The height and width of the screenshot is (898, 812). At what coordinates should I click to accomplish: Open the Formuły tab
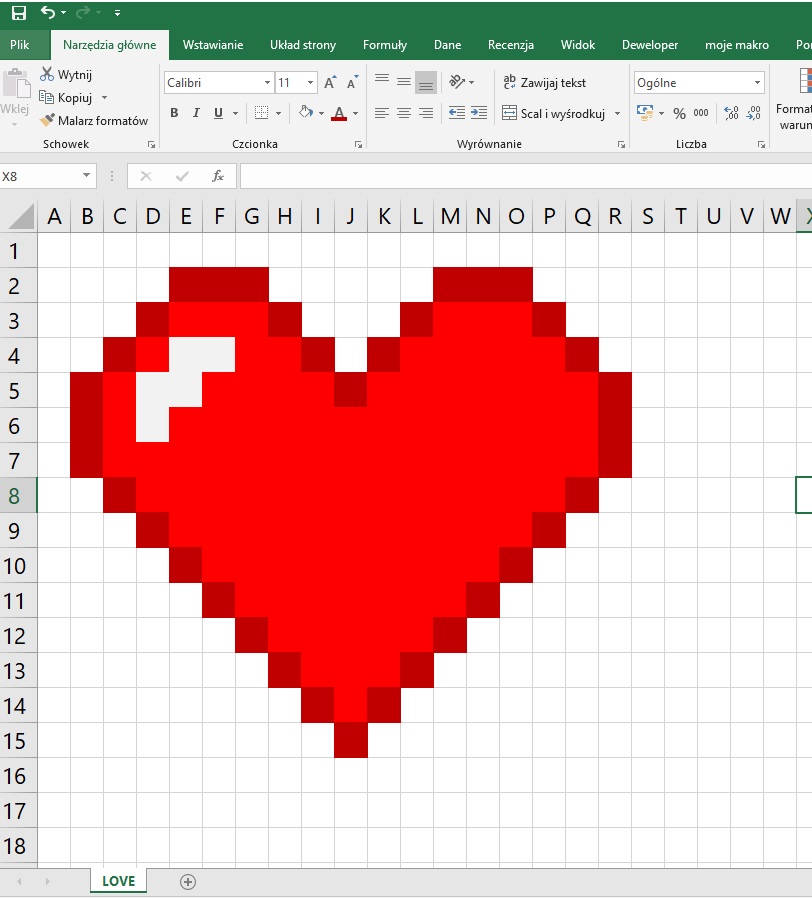(385, 45)
